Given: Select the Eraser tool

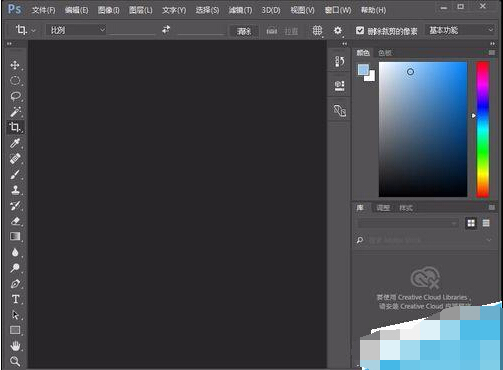Looking at the screenshot, I should coord(15,221).
